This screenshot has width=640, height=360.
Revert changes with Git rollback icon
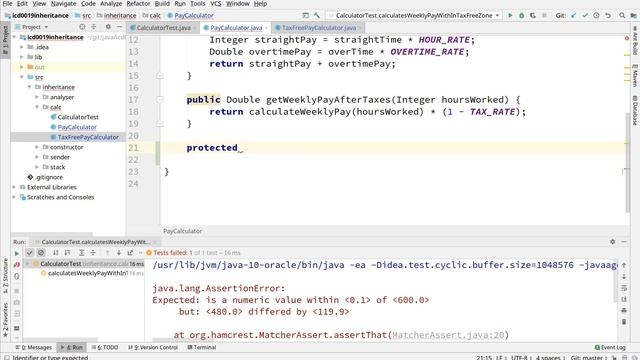(608, 16)
